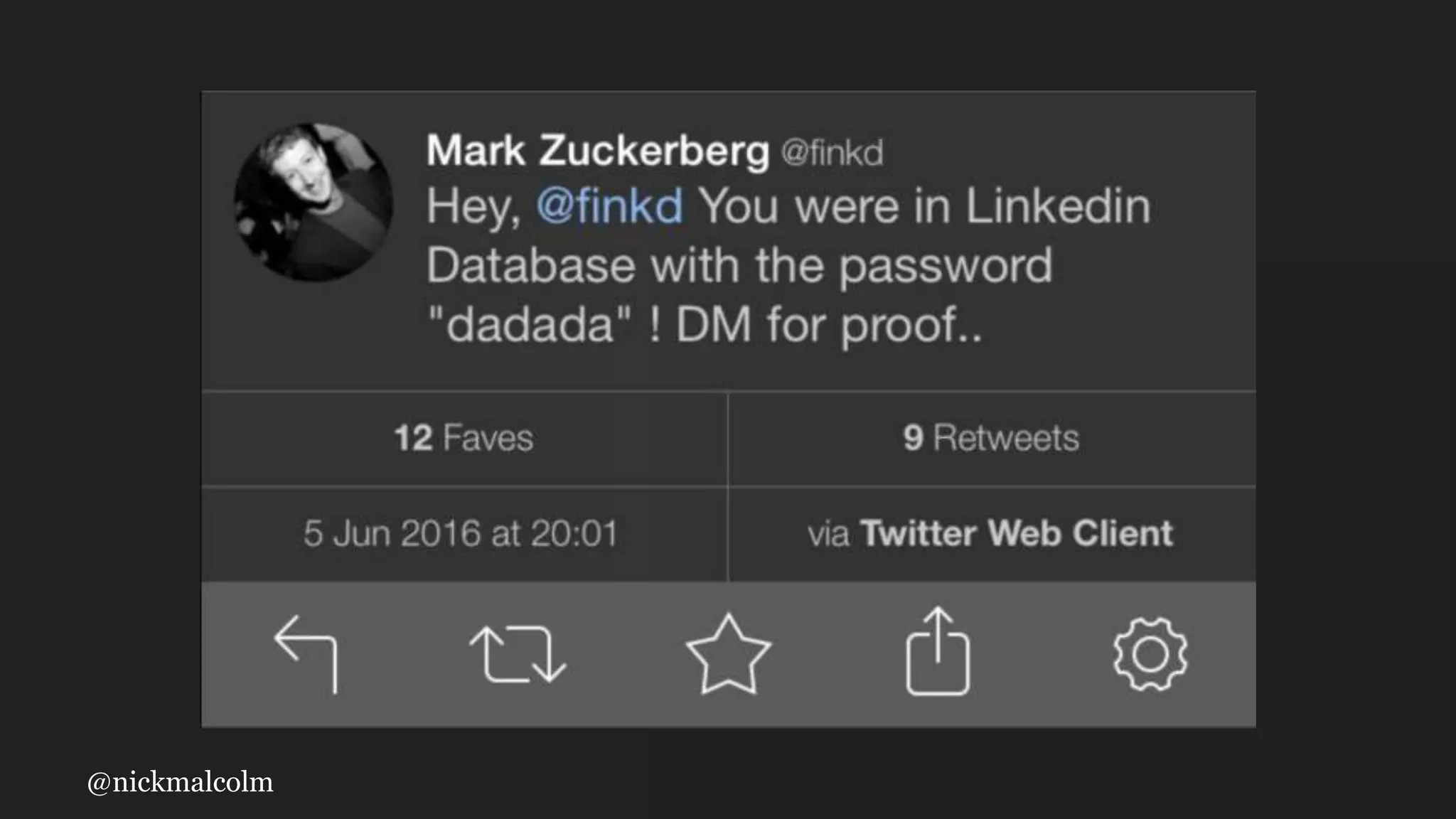1456x819 pixels.
Task: Click the via Twitter Web Client source label
Action: [990, 533]
